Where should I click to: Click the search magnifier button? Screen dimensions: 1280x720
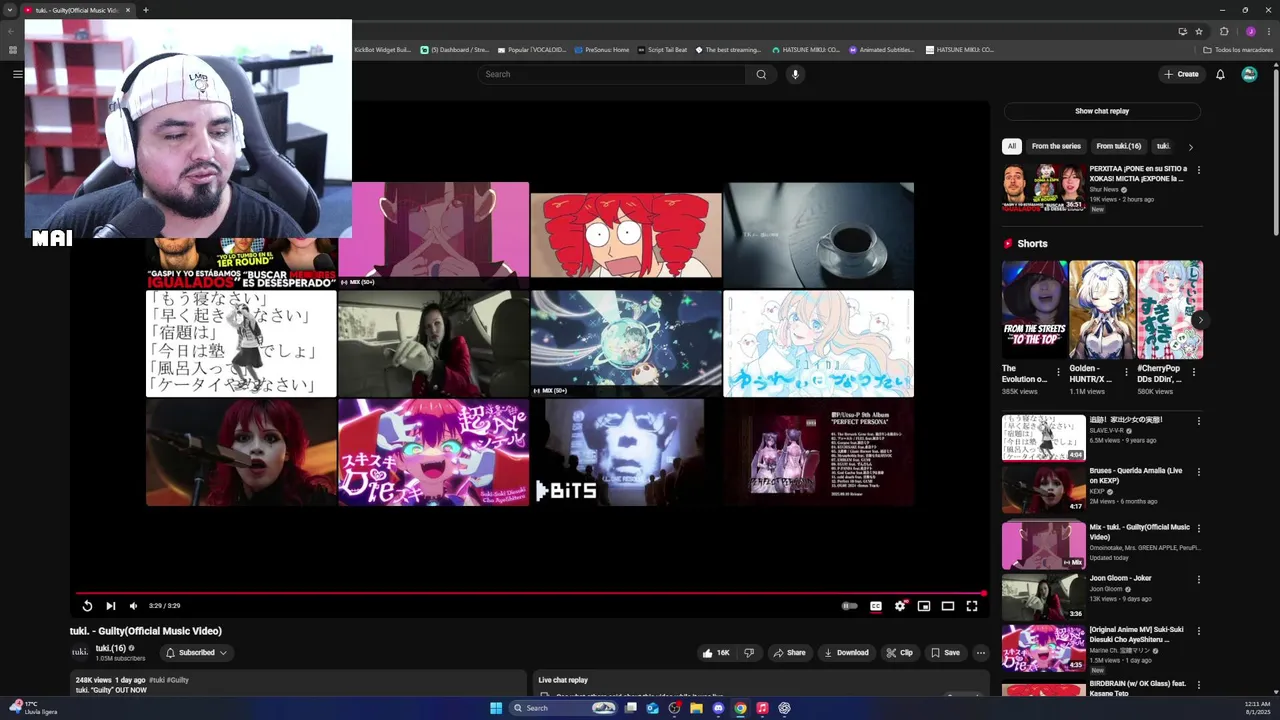click(x=761, y=74)
